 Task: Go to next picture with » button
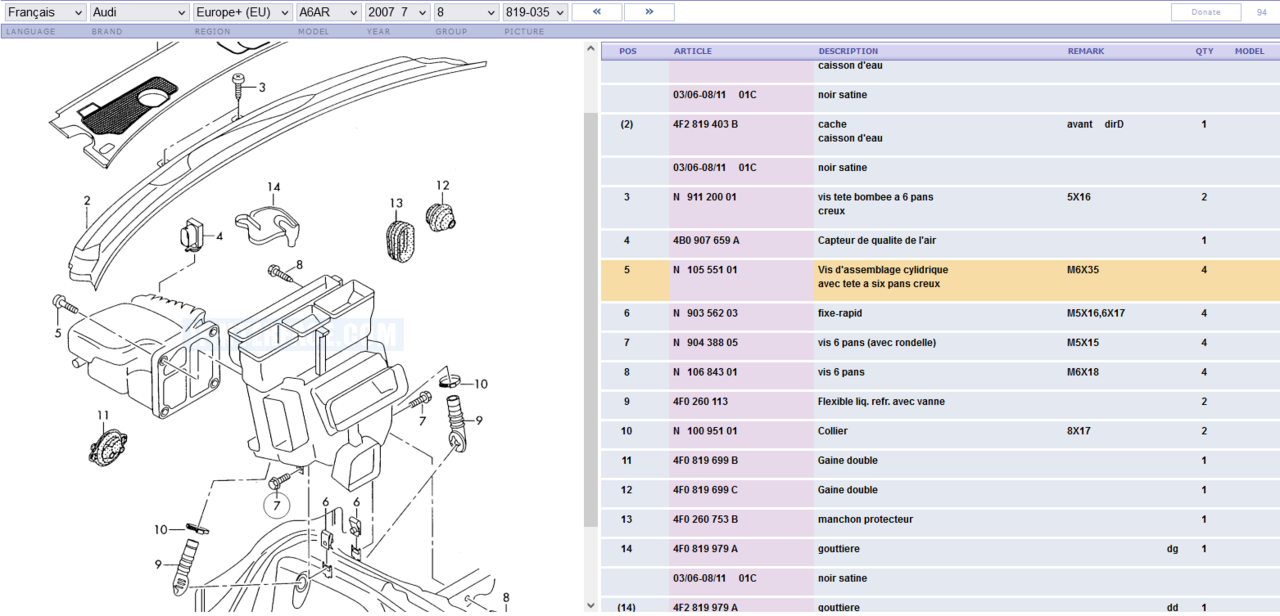pyautogui.click(x=649, y=12)
